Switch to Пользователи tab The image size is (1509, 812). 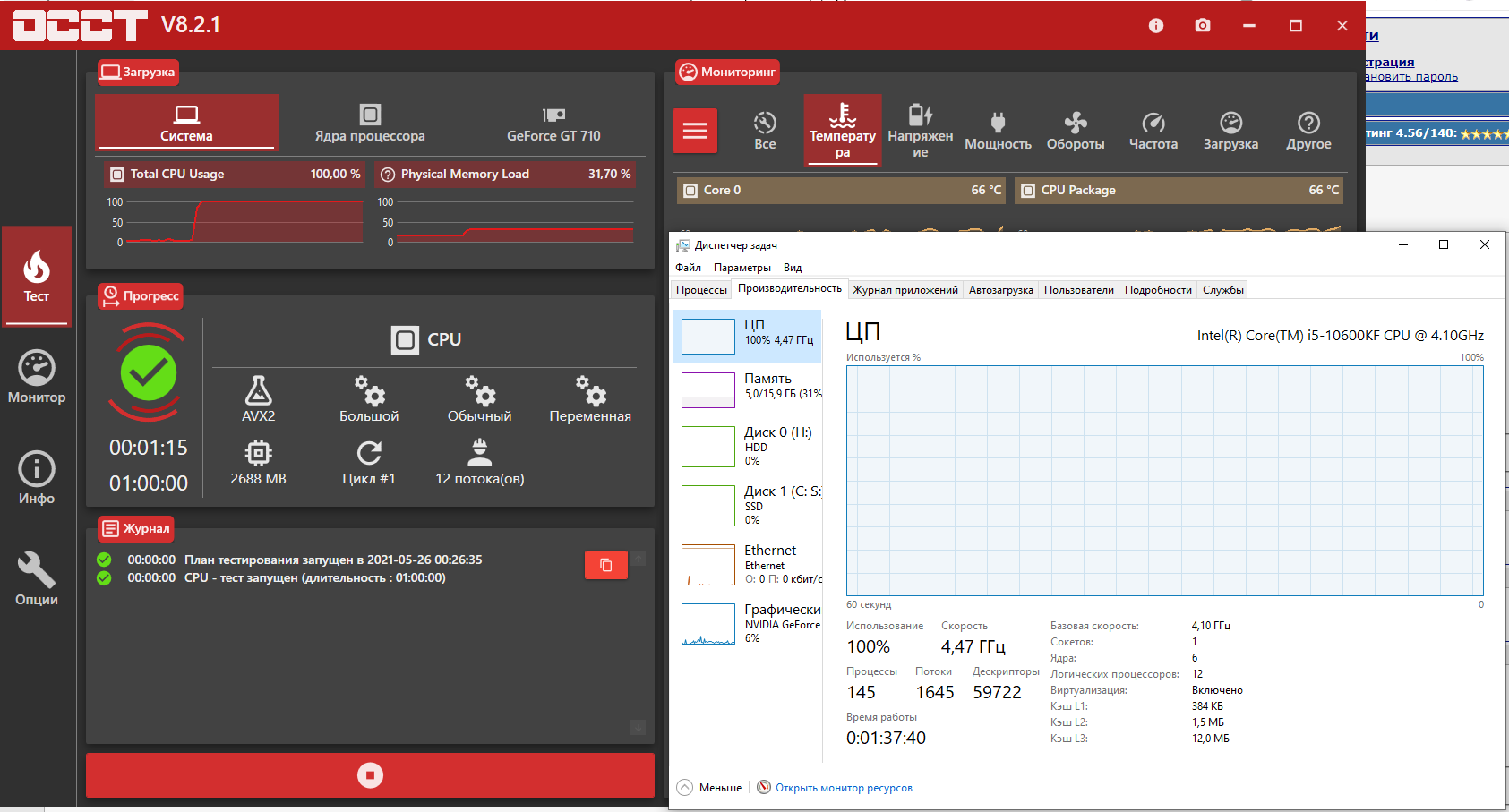pos(1079,290)
